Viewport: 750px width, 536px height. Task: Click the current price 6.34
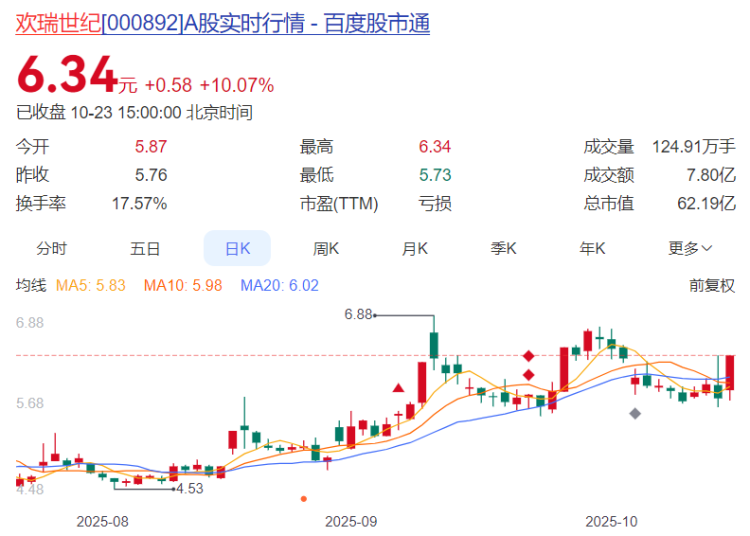click(x=67, y=75)
